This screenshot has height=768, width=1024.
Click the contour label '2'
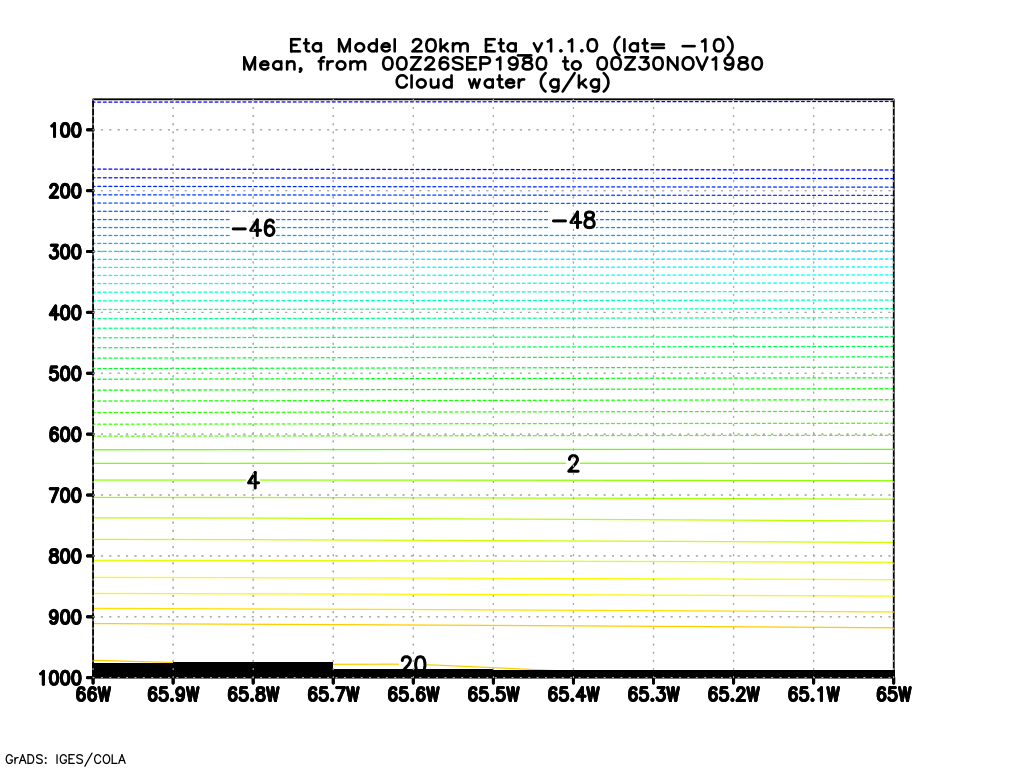point(573,464)
